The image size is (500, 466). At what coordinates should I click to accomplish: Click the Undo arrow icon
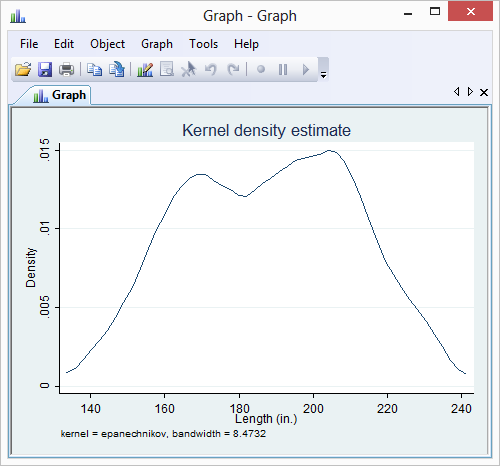tap(211, 69)
